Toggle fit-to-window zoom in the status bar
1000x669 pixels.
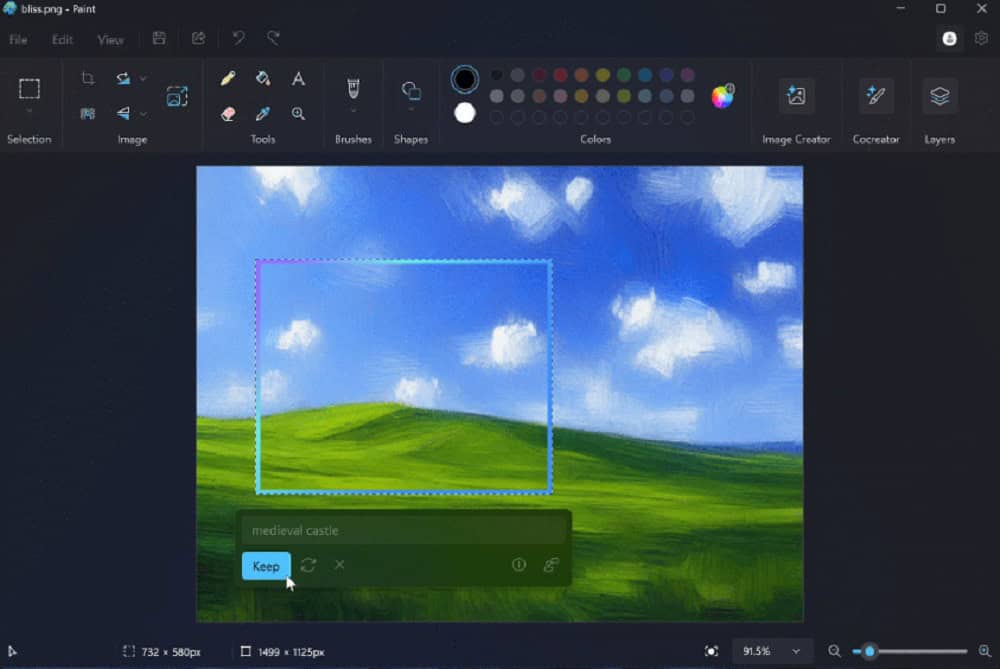[713, 651]
